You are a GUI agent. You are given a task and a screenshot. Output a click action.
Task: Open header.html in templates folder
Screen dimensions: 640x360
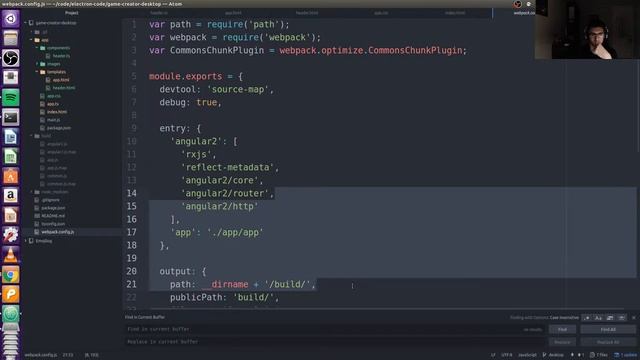[x=64, y=88]
